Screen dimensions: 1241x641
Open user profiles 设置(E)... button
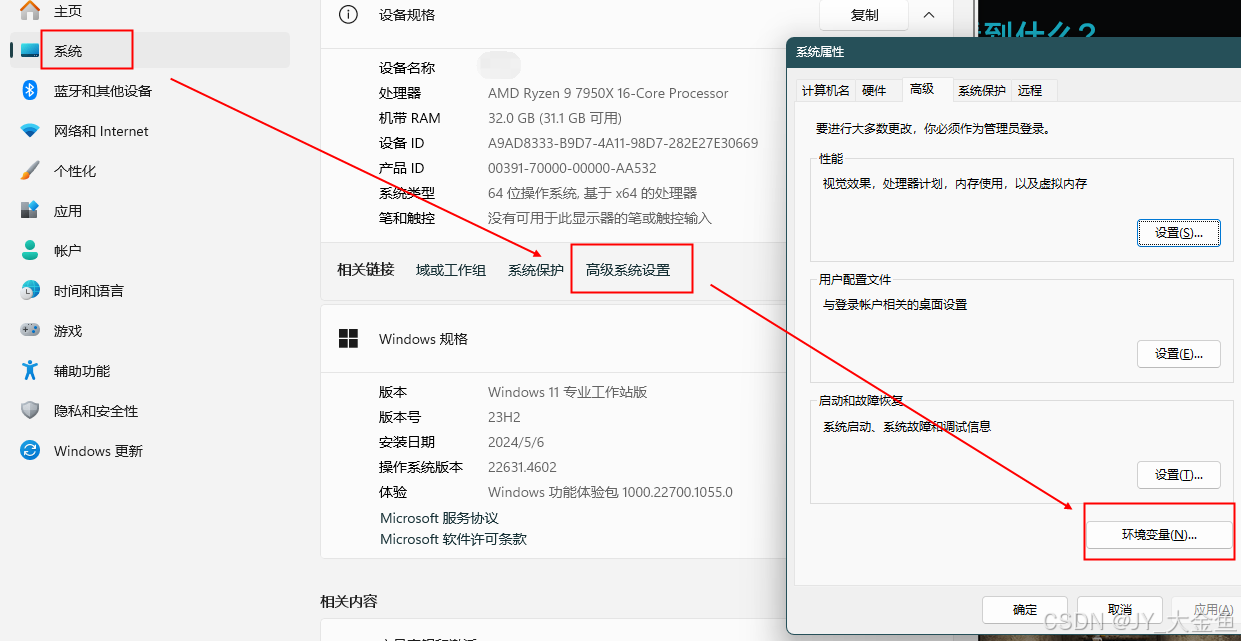(1179, 353)
